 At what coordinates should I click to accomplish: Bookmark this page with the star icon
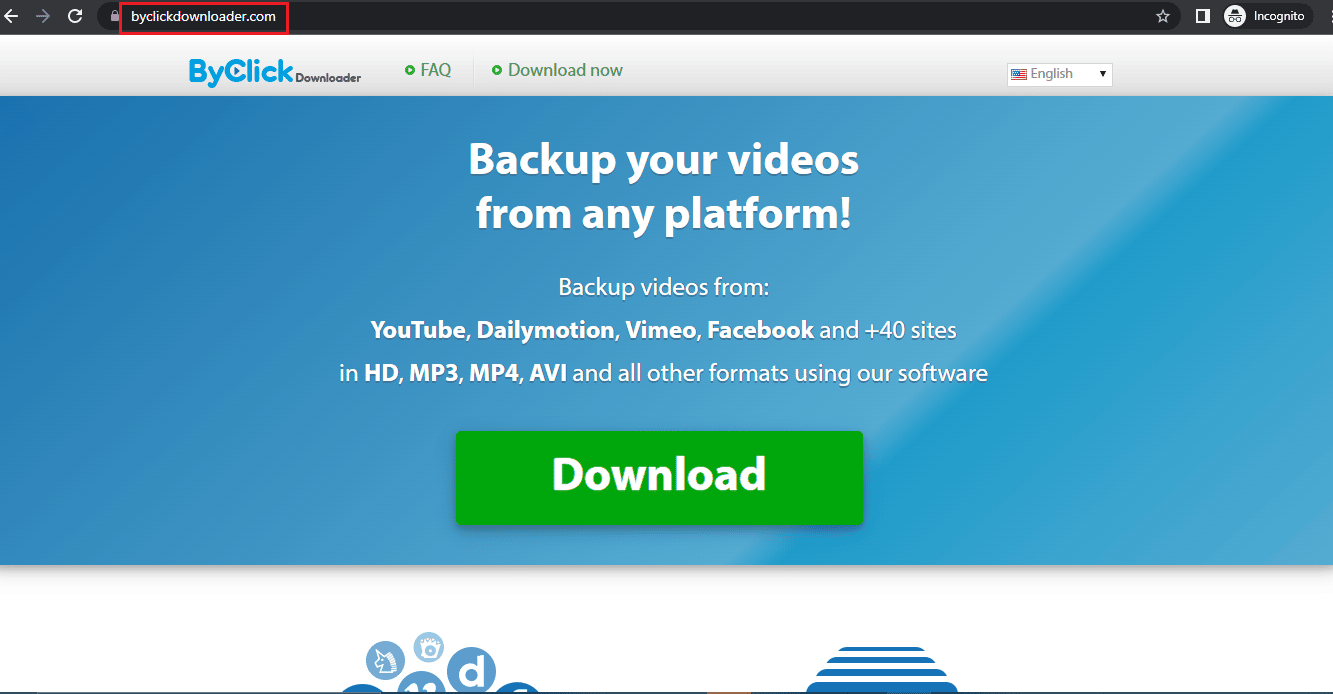(1163, 16)
